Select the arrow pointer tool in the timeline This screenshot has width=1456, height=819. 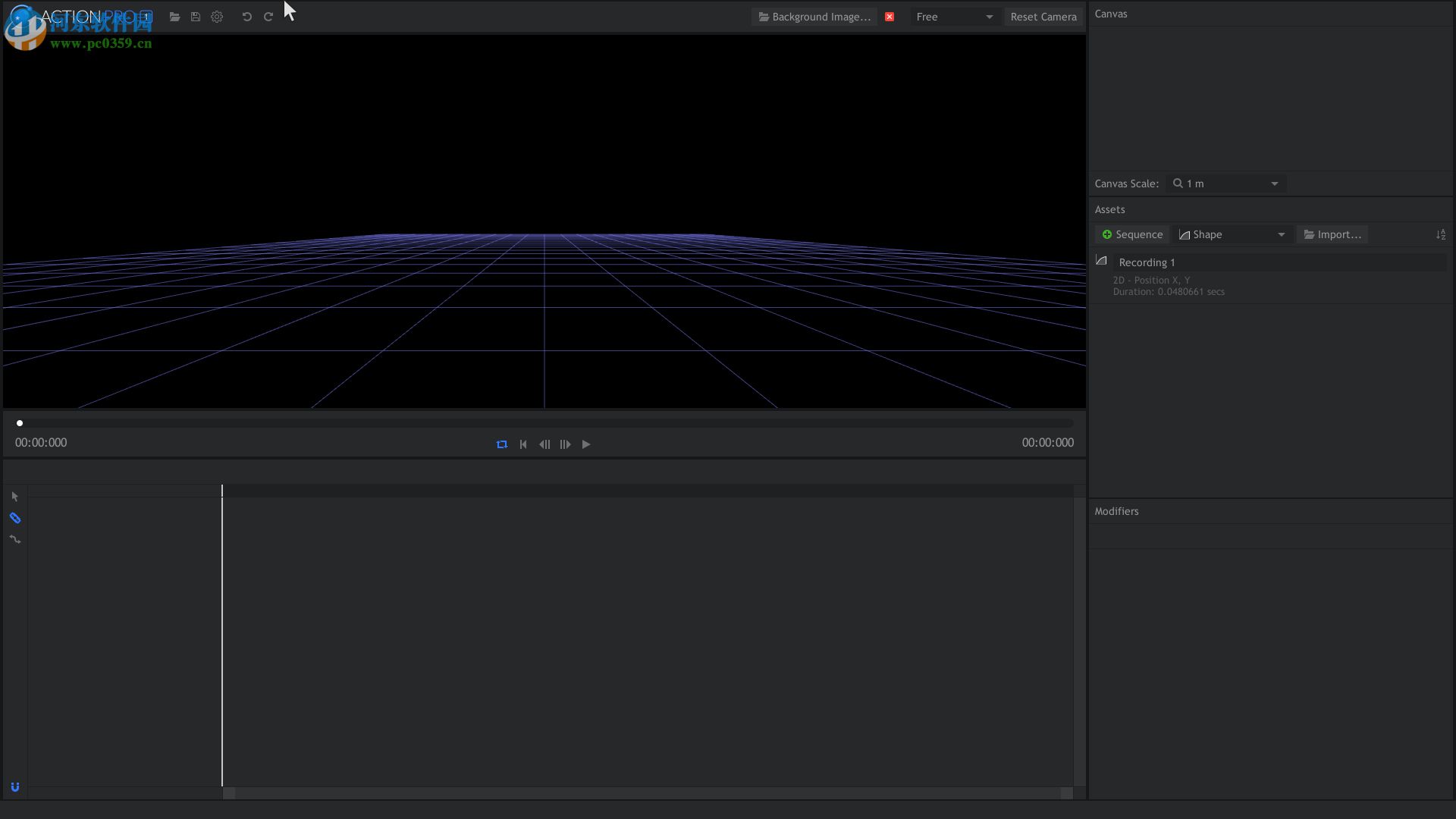click(x=15, y=497)
